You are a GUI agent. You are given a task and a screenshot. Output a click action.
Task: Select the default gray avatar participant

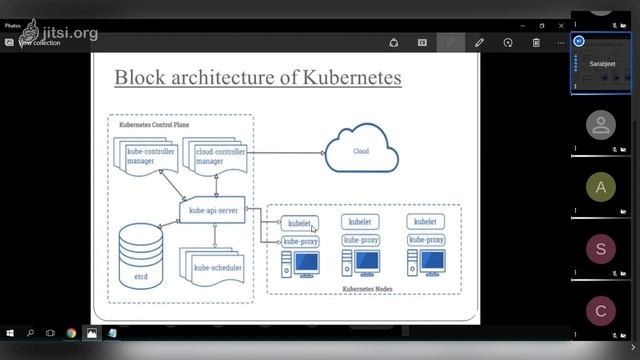(x=601, y=125)
